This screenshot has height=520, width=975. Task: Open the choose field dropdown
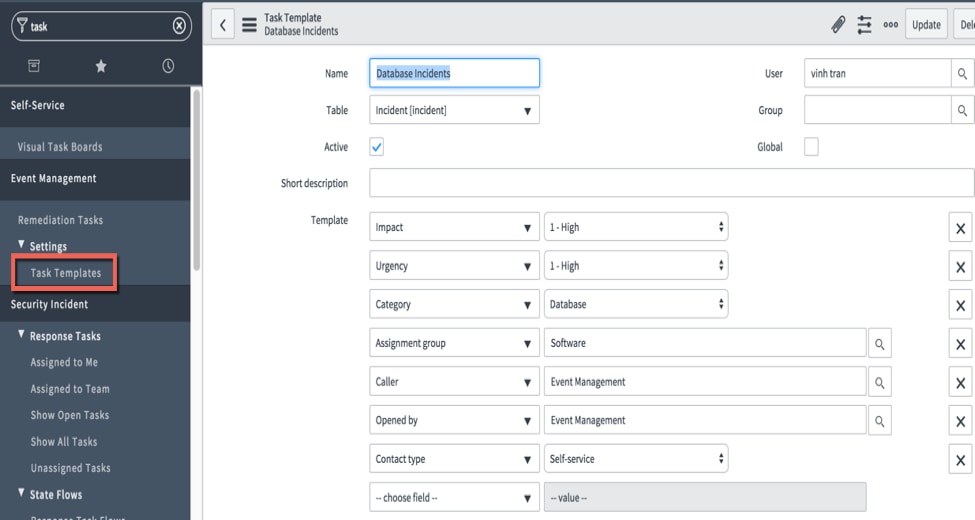(x=454, y=497)
